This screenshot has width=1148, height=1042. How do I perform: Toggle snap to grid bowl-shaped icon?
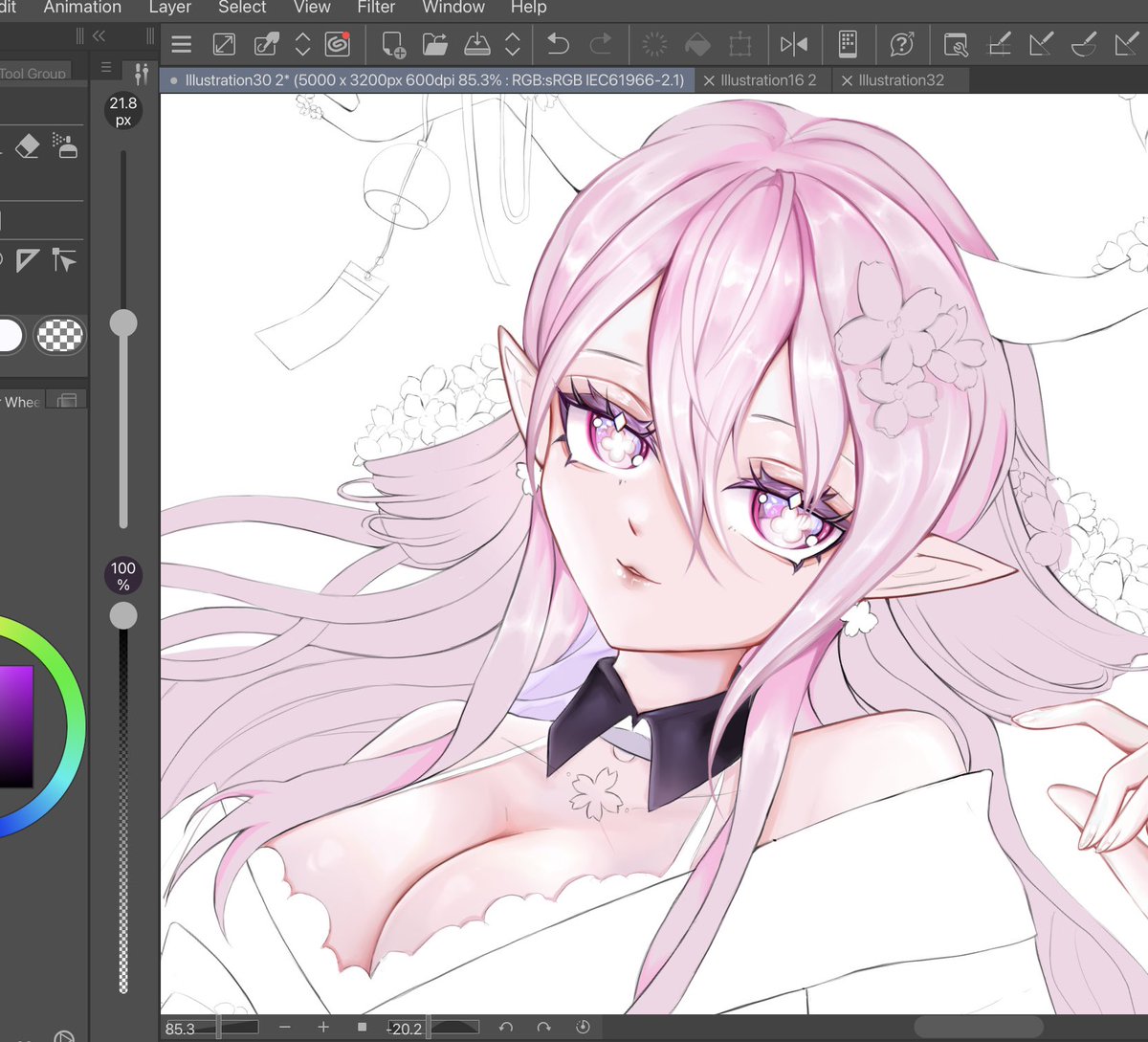coord(1084,44)
